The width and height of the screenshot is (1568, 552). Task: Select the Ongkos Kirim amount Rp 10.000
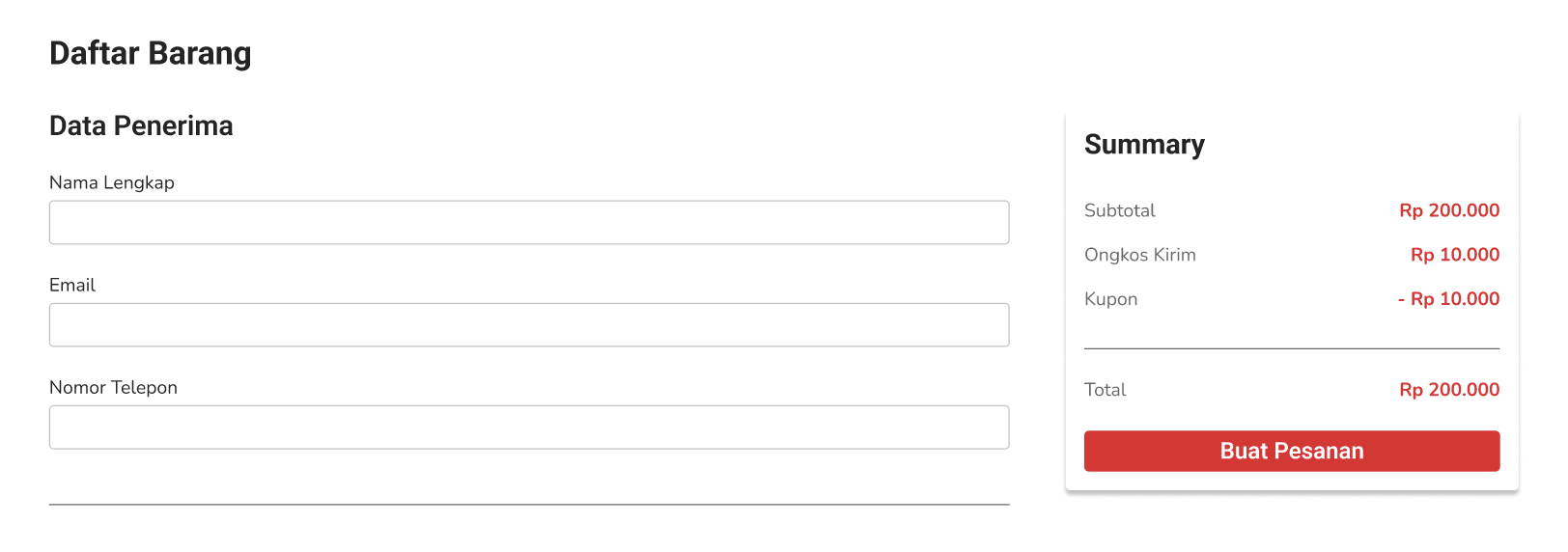[1455, 255]
